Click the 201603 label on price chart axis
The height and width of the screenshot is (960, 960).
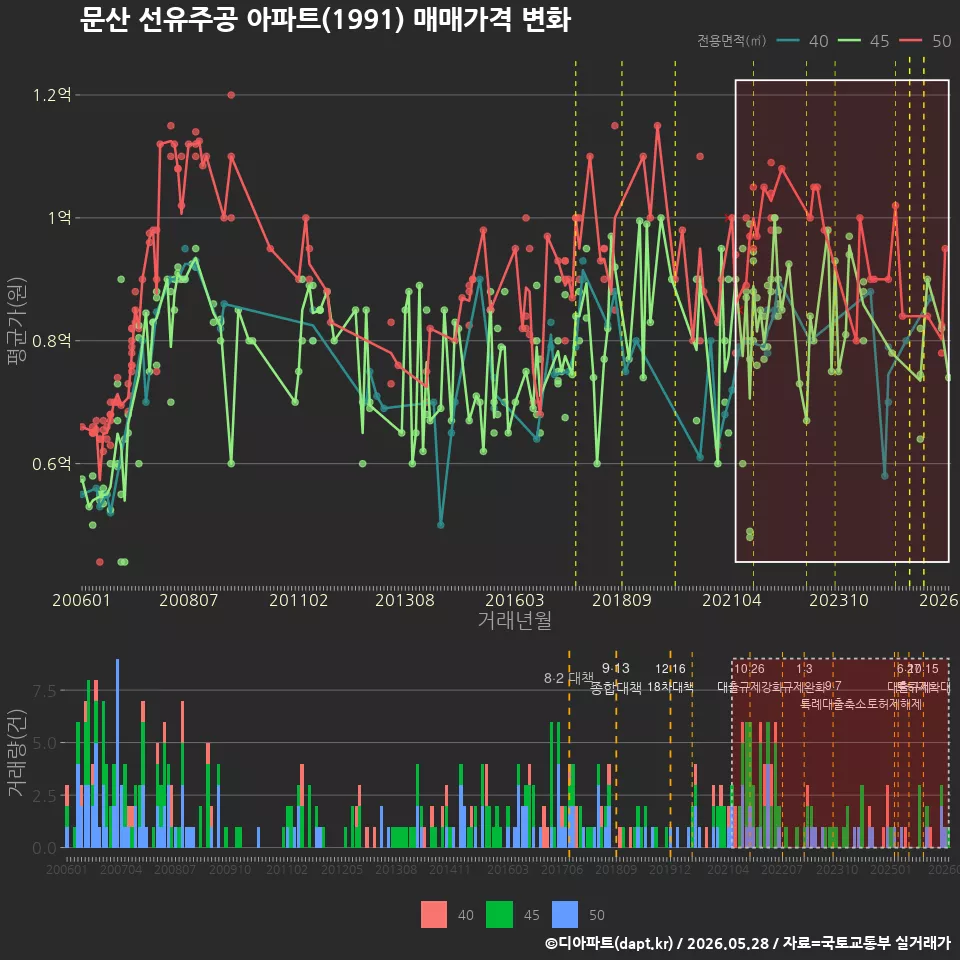(x=514, y=600)
